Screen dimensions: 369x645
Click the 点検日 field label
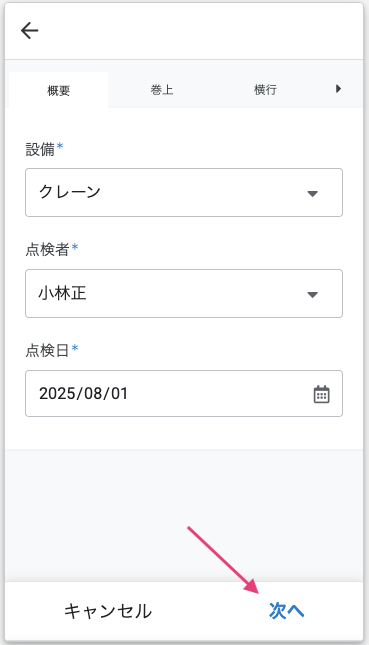47,350
